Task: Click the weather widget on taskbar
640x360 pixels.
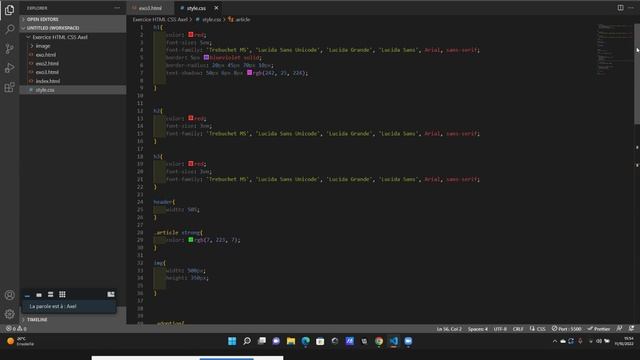Action: (x=20, y=341)
